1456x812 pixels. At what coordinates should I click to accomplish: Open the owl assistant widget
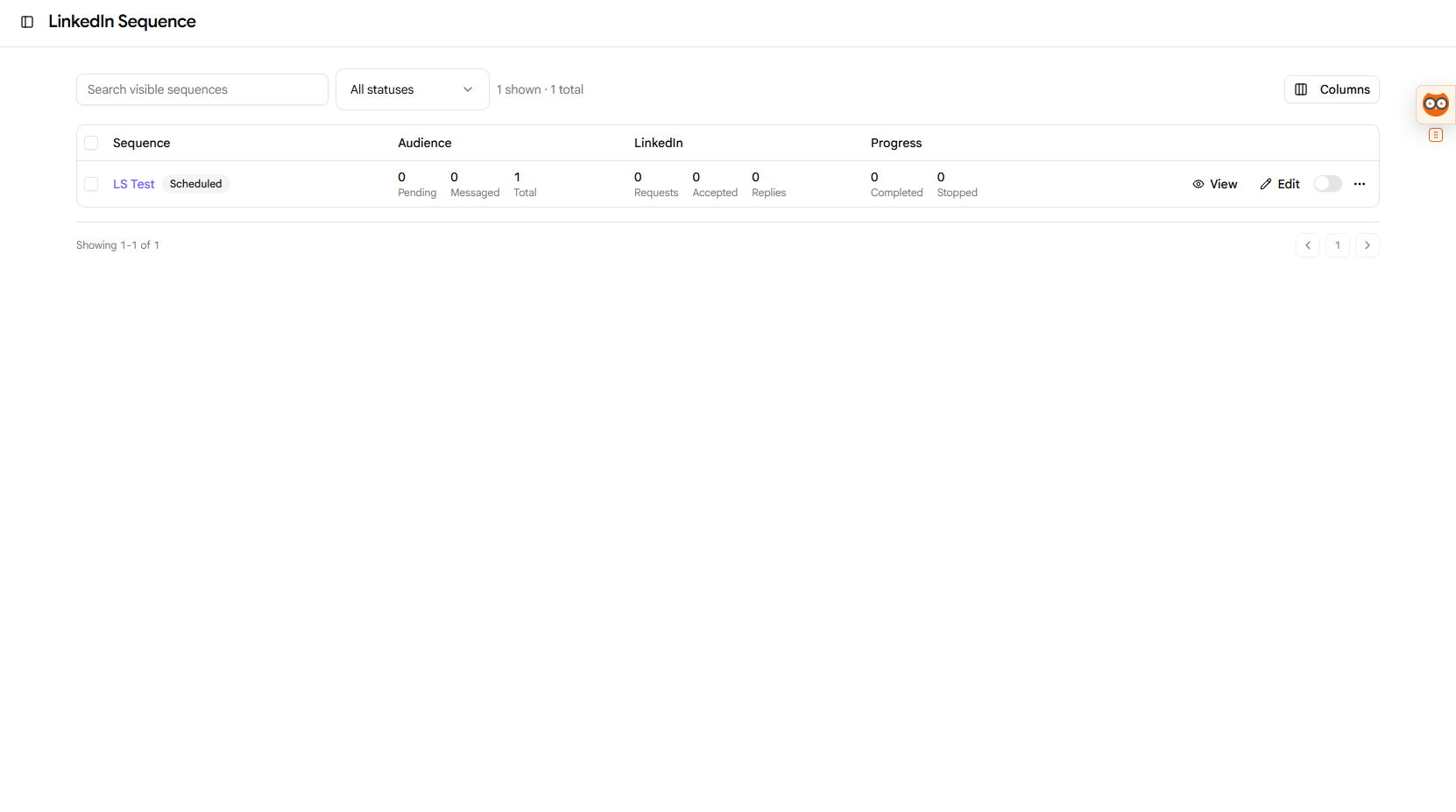point(1435,104)
